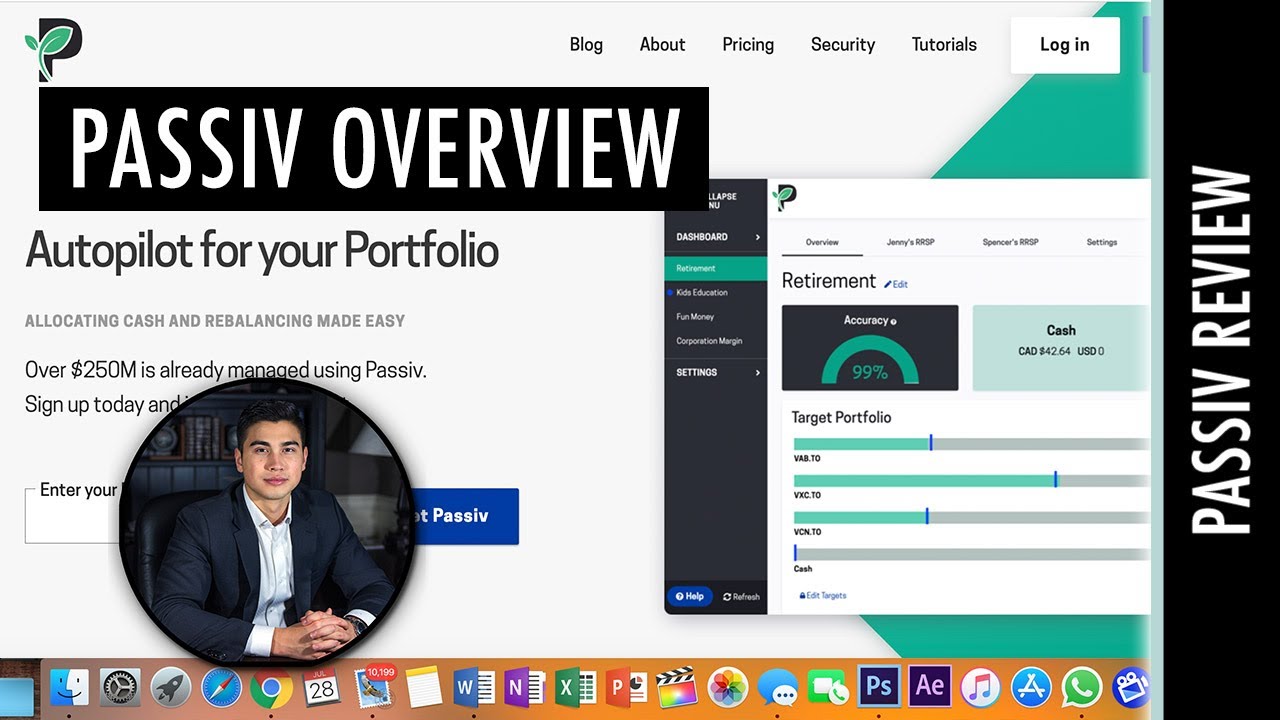Select Retirement in the dashboard sidebar

pos(716,268)
